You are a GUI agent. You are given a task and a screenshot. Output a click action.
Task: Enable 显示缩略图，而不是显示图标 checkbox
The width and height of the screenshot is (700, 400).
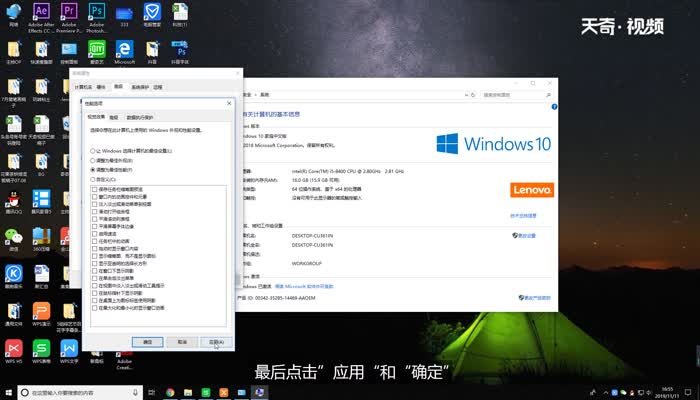tap(95, 256)
